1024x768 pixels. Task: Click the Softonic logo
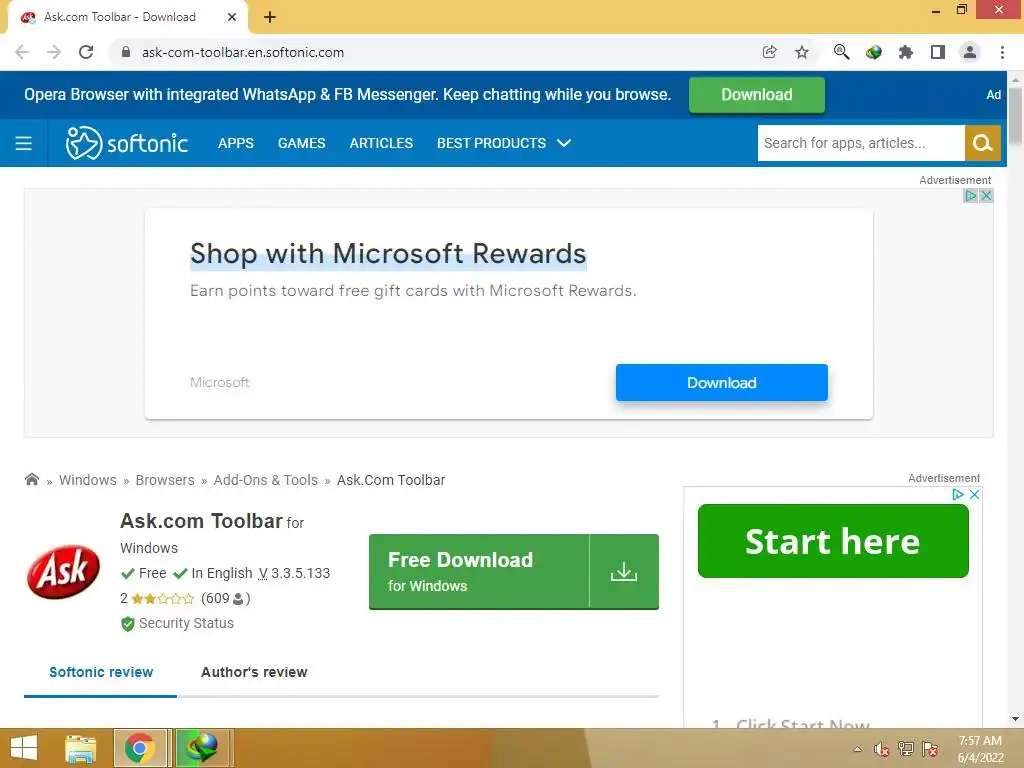click(127, 143)
